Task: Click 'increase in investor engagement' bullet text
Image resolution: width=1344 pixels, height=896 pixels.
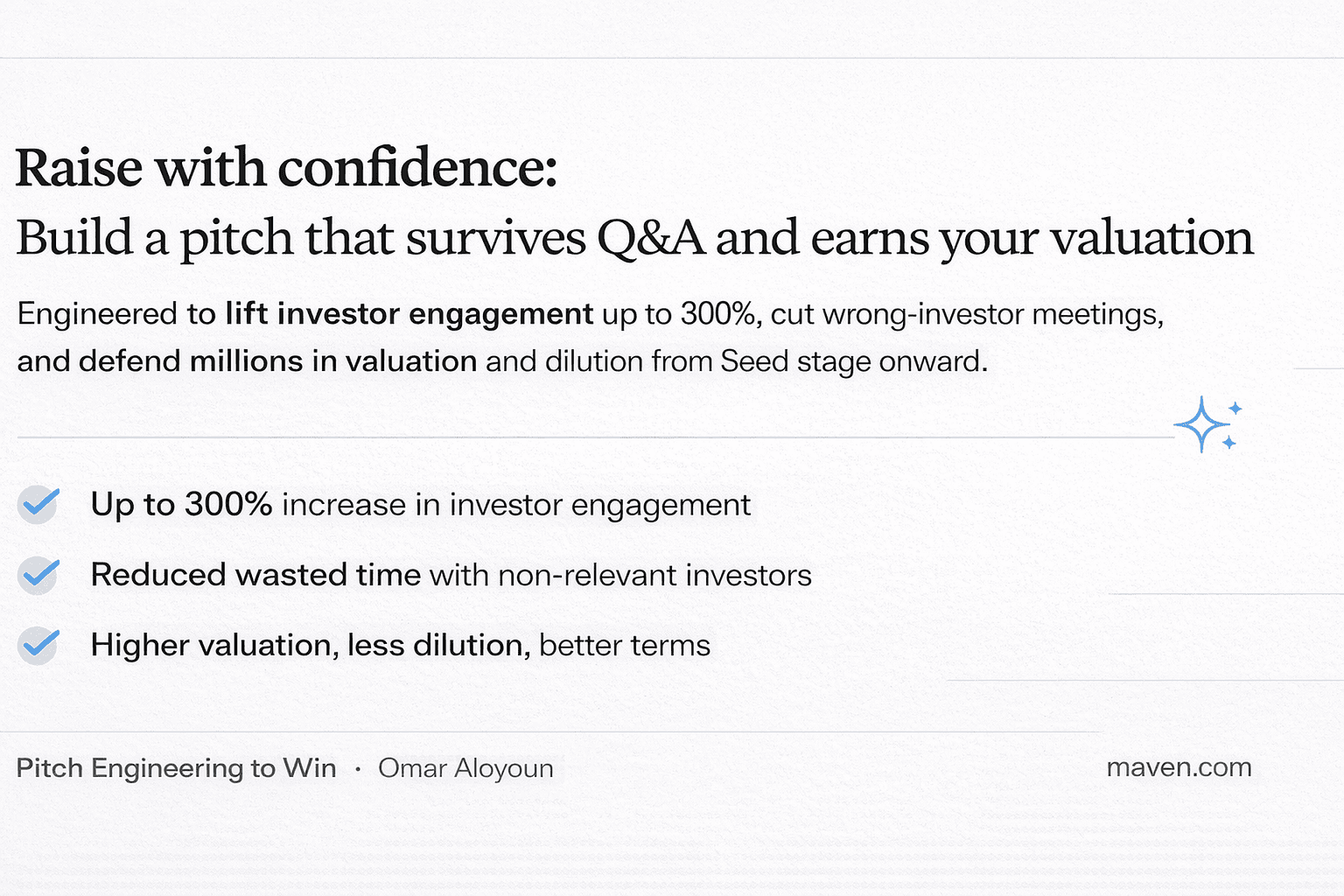Action: pos(516,505)
